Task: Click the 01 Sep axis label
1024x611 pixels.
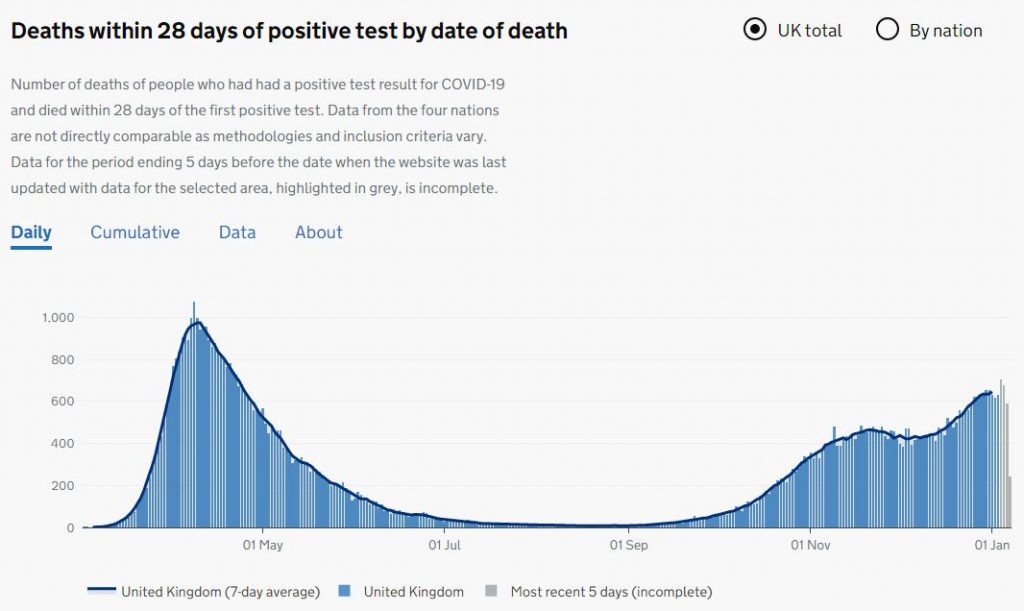Action: pyautogui.click(x=628, y=545)
